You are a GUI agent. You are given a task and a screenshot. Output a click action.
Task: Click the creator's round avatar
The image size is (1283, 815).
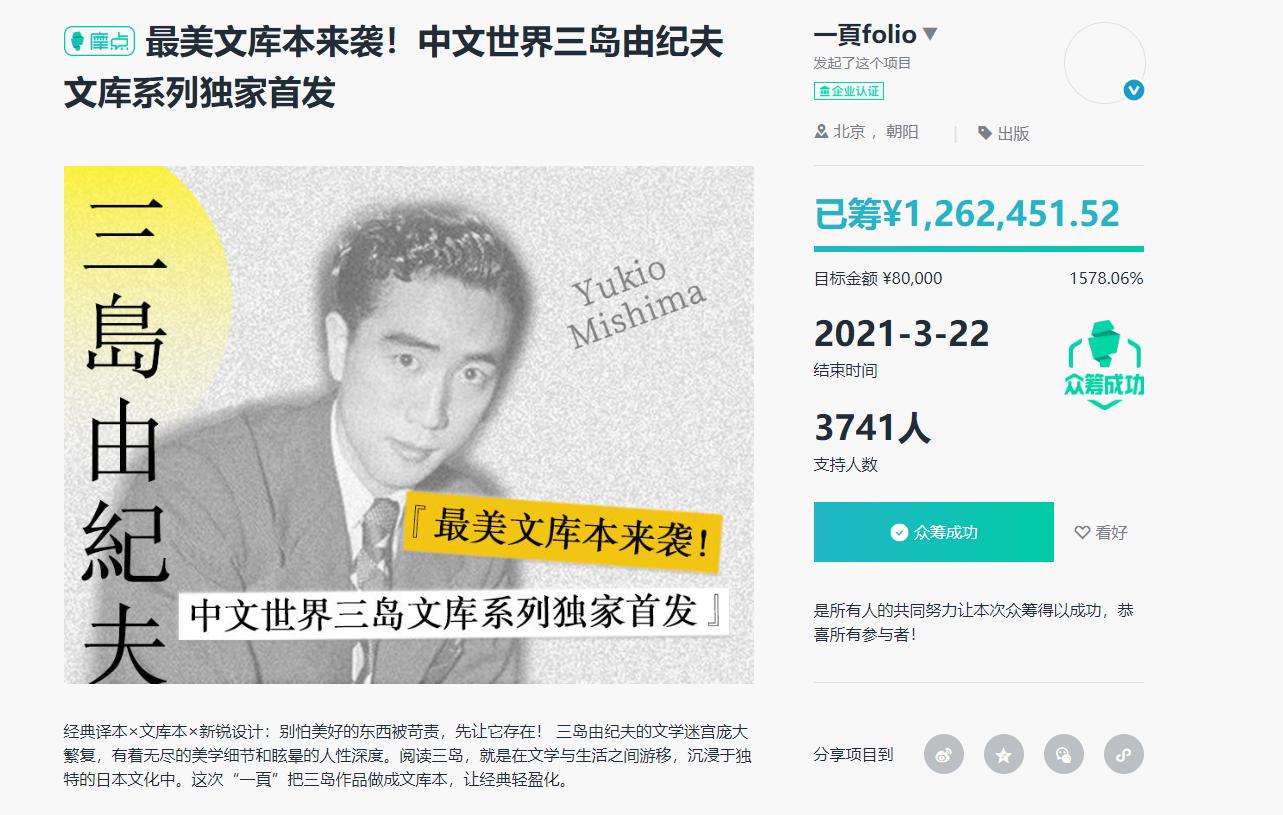[1105, 62]
